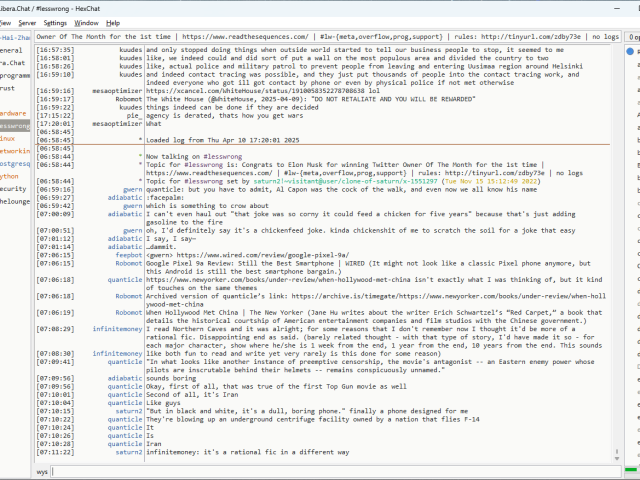Click the Help menu
640x480 pixels.
coord(113,22)
